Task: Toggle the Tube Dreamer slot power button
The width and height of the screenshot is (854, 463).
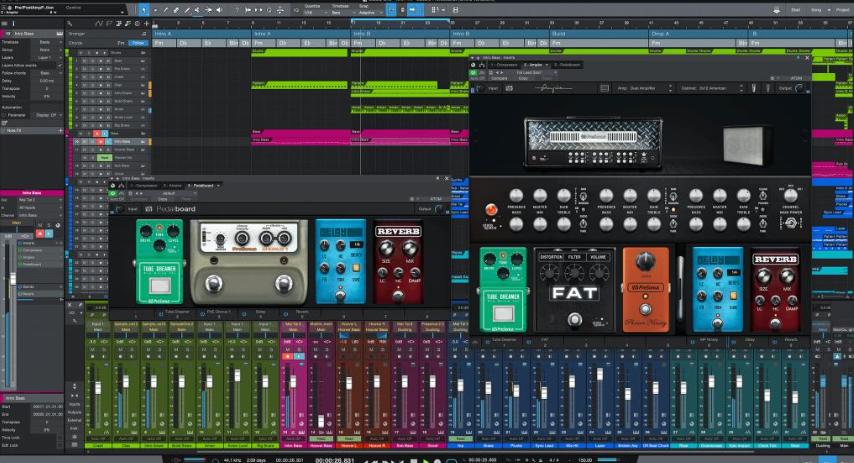Action: coord(161,314)
